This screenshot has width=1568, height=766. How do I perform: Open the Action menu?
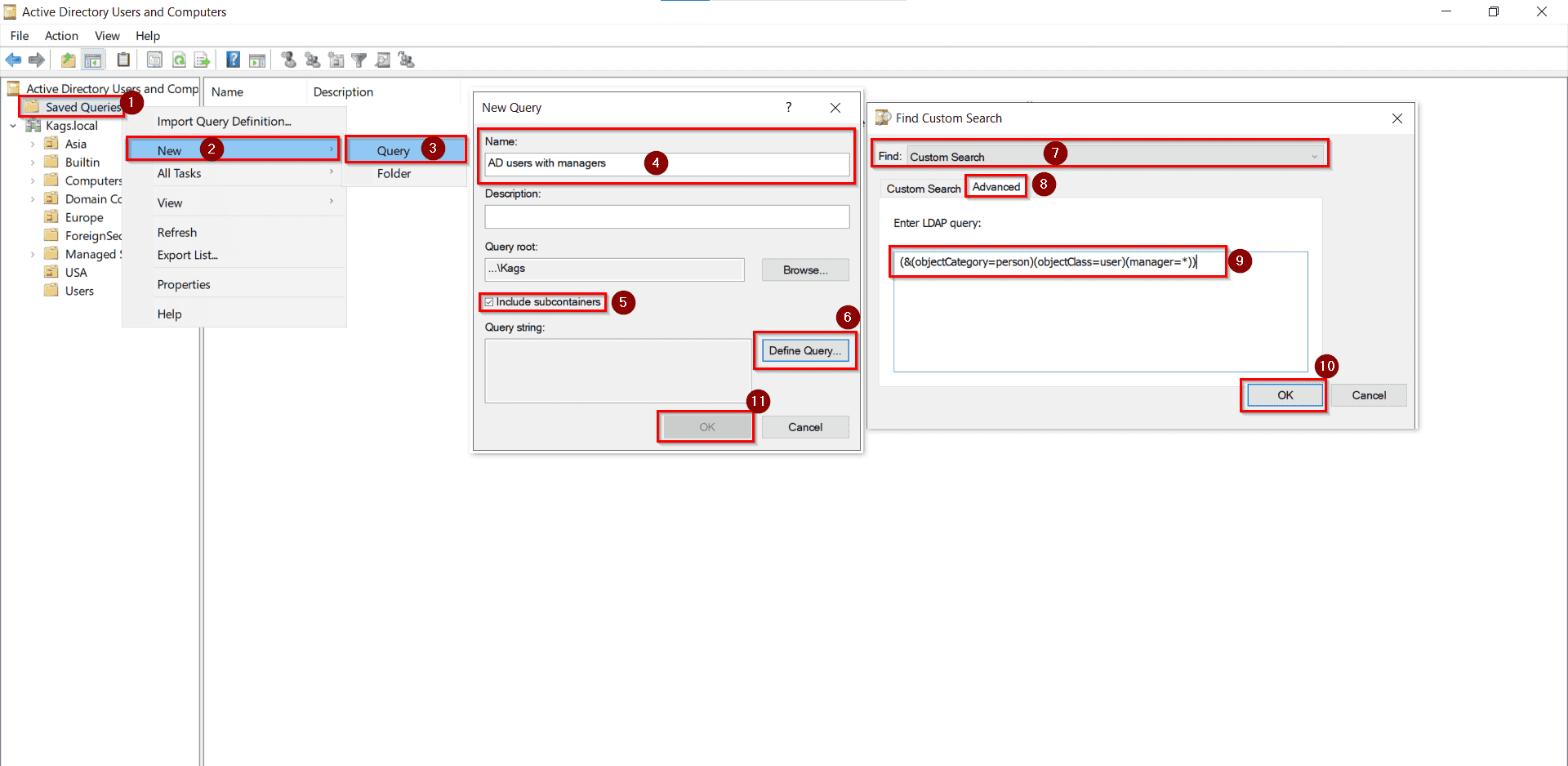(x=61, y=36)
